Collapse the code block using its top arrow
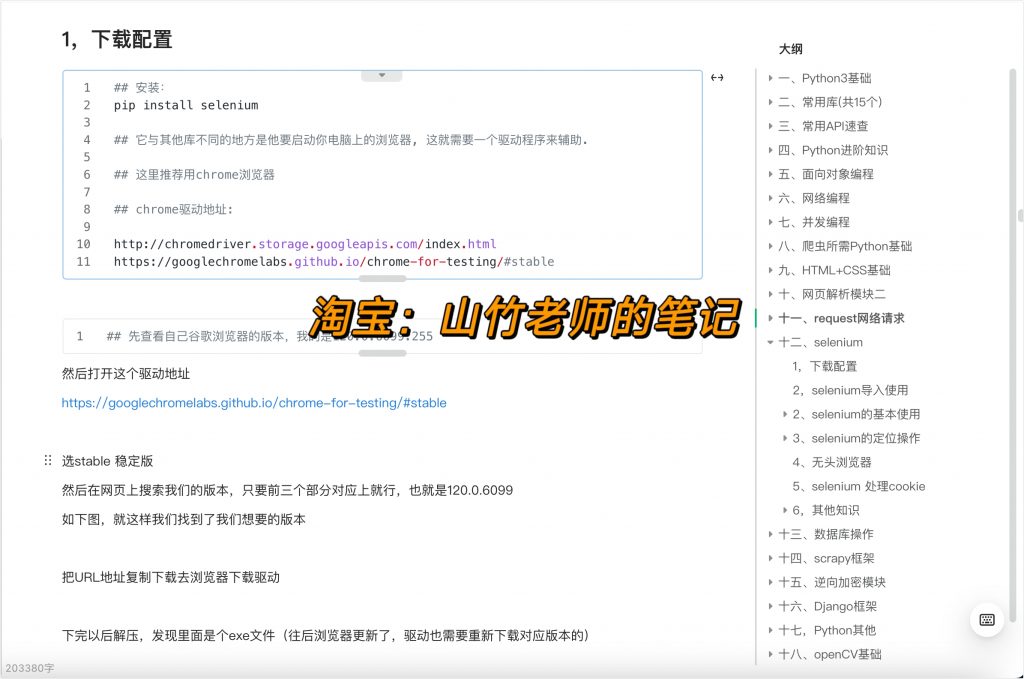Image resolution: width=1024 pixels, height=679 pixels. (x=382, y=74)
